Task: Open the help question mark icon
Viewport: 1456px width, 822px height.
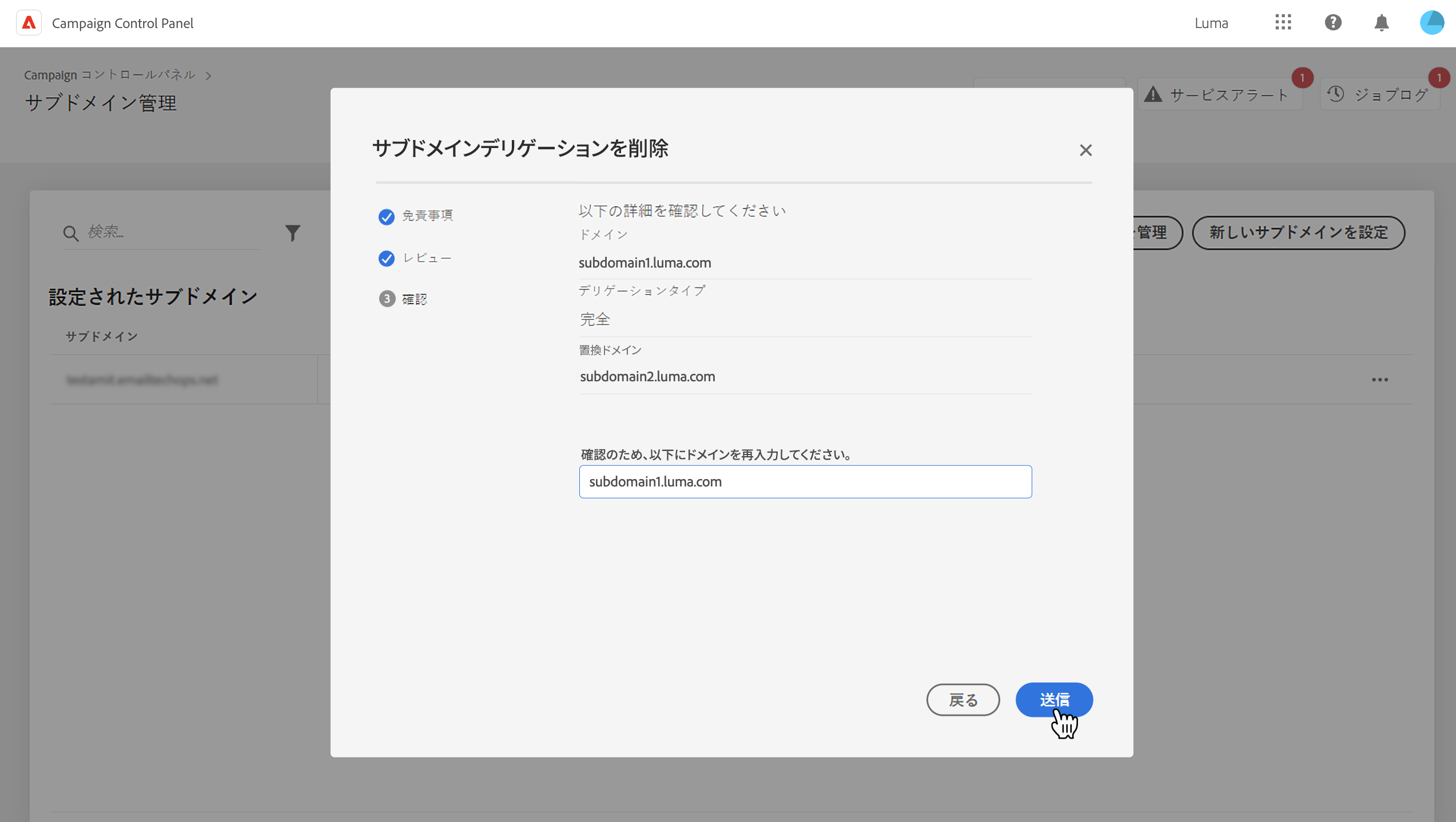Action: point(1333,23)
